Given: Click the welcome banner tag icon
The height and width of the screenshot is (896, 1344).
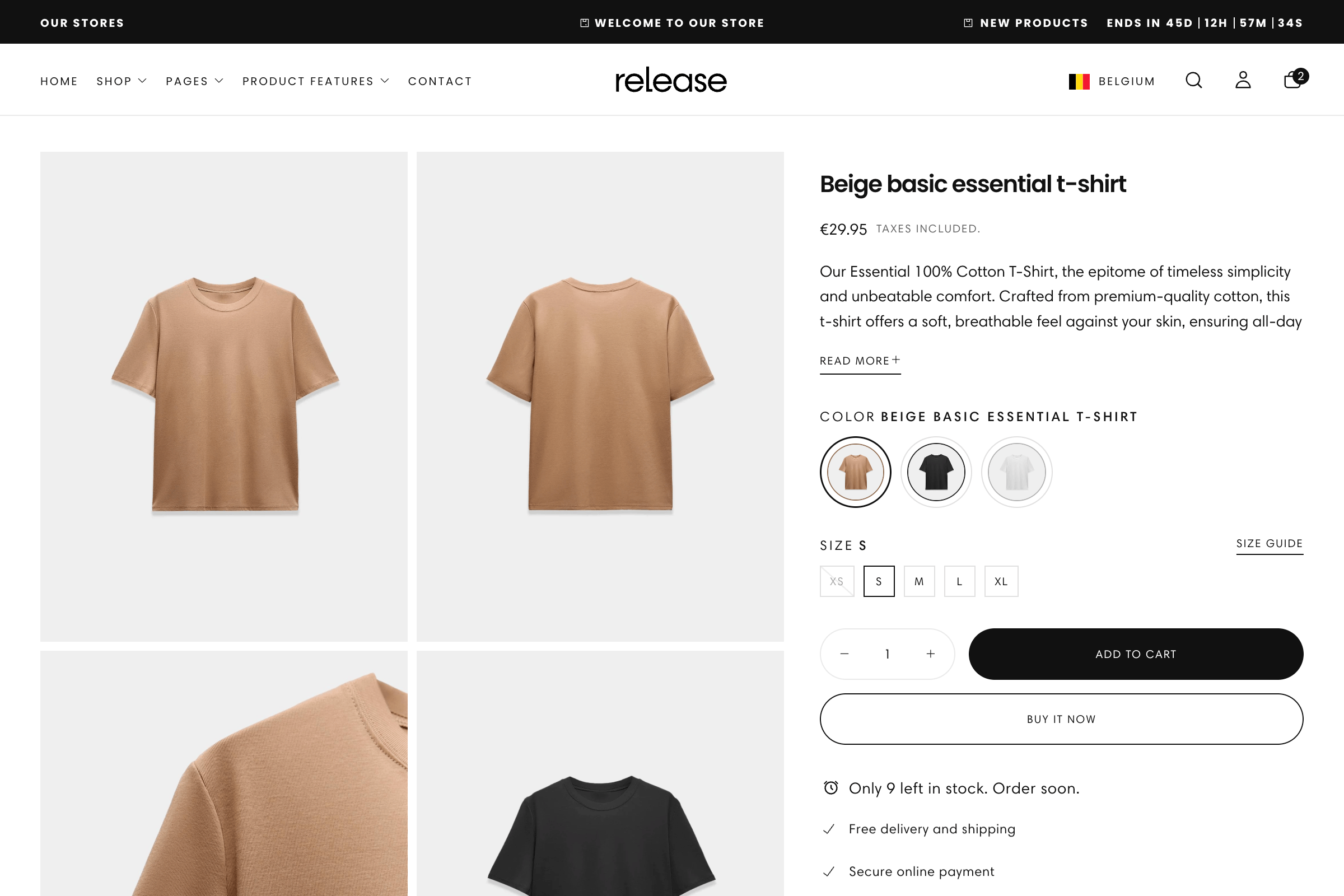Looking at the screenshot, I should tap(585, 22).
